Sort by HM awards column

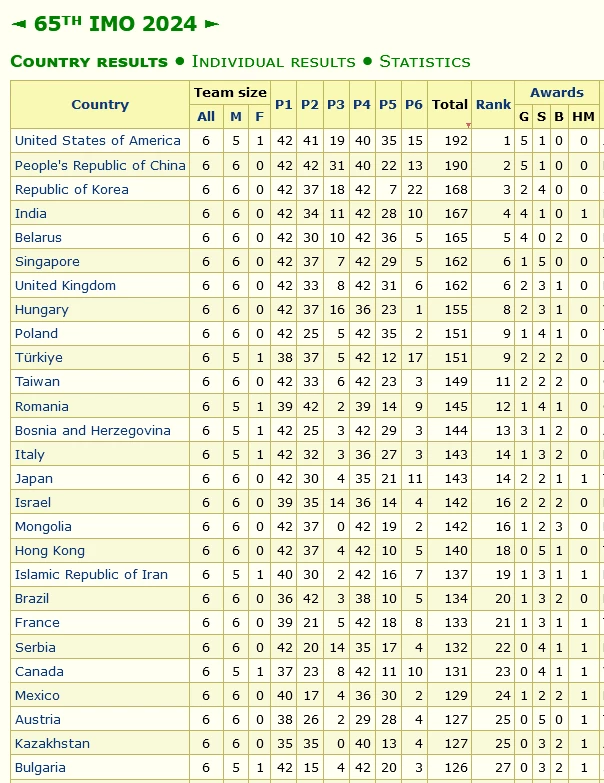pos(583,117)
